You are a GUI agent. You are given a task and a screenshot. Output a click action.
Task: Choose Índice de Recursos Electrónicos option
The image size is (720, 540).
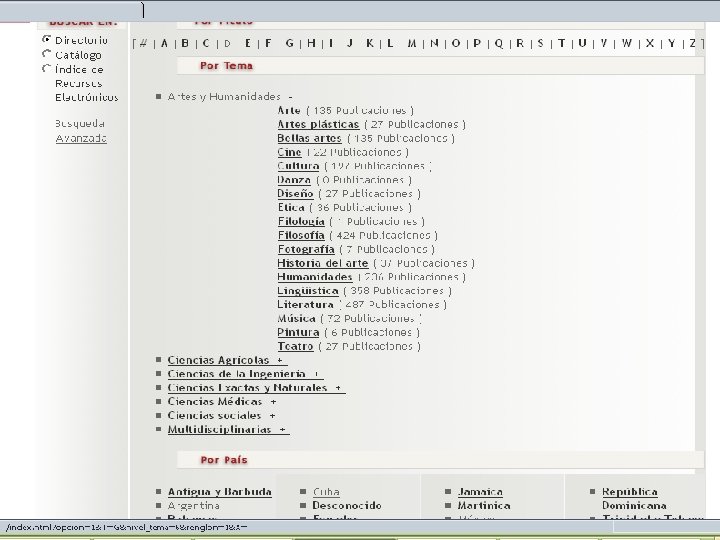pos(46,69)
